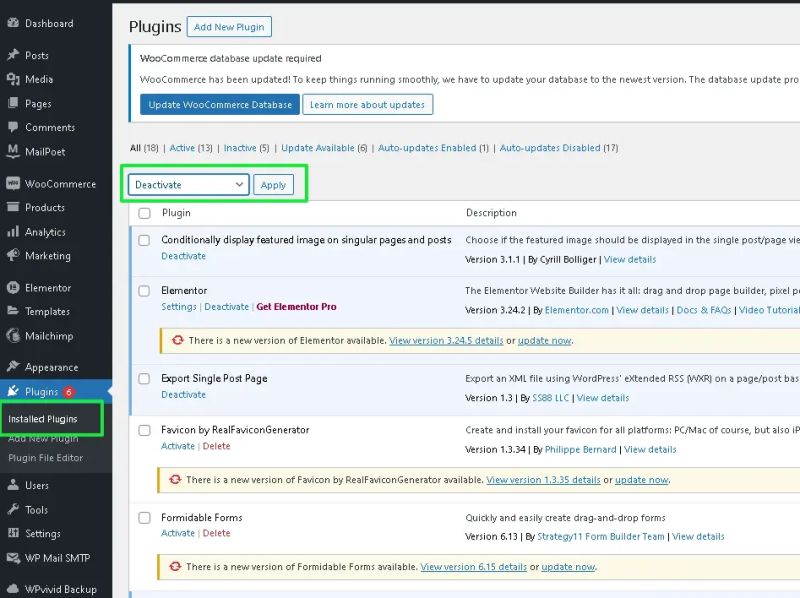Check the Export Single Post Page checkbox
The height and width of the screenshot is (598, 800).
click(x=144, y=379)
